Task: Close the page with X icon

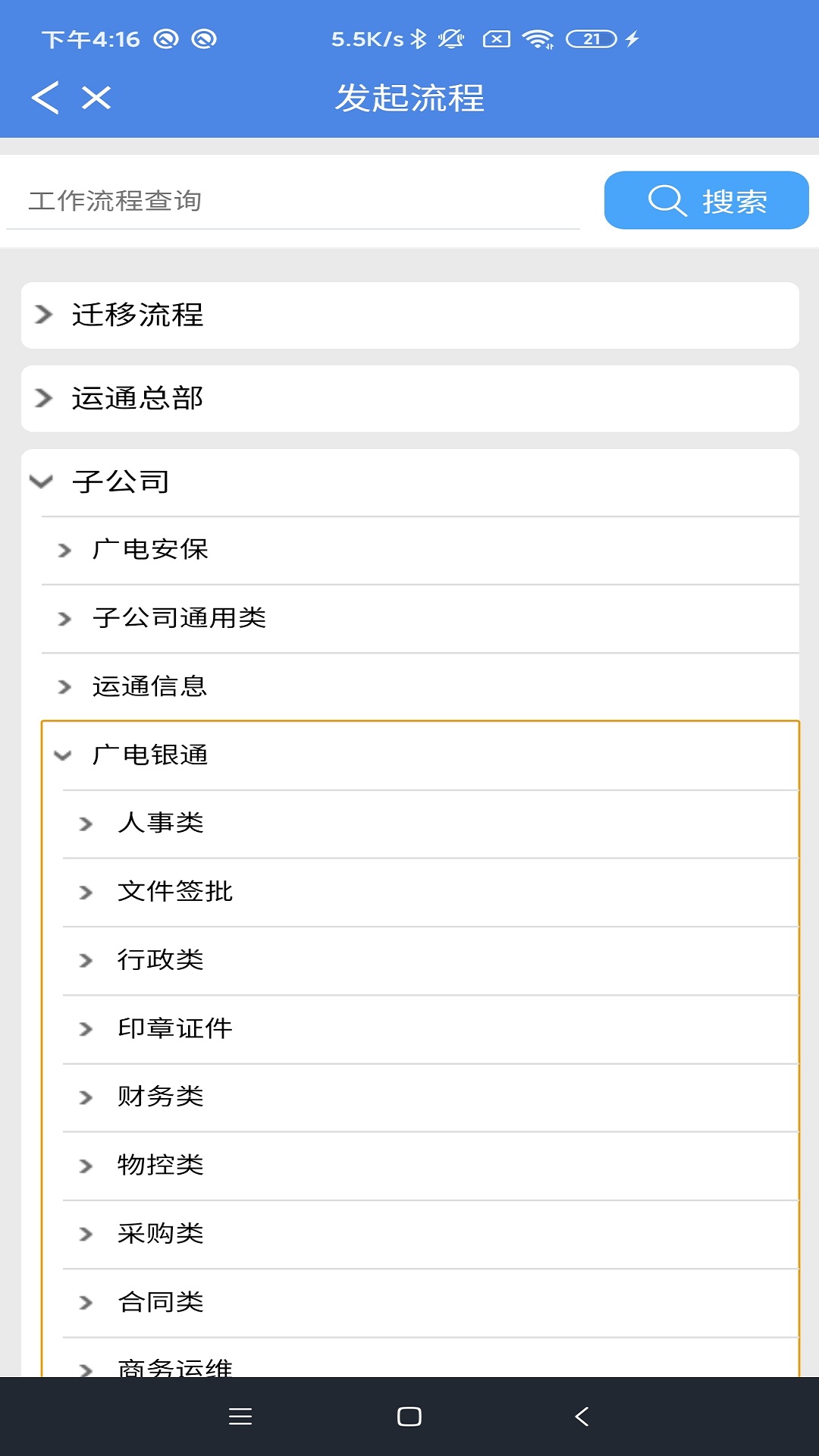Action: pyautogui.click(x=96, y=98)
